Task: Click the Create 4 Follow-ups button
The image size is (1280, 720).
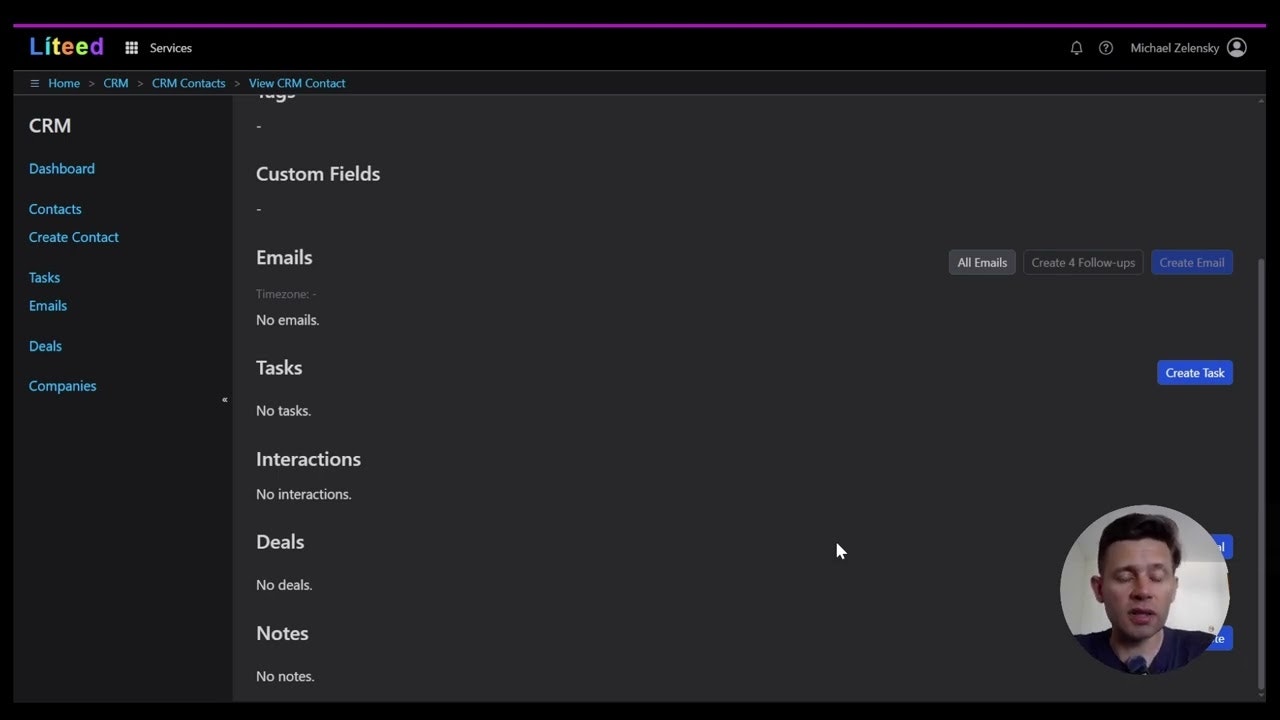Action: pos(1083,262)
